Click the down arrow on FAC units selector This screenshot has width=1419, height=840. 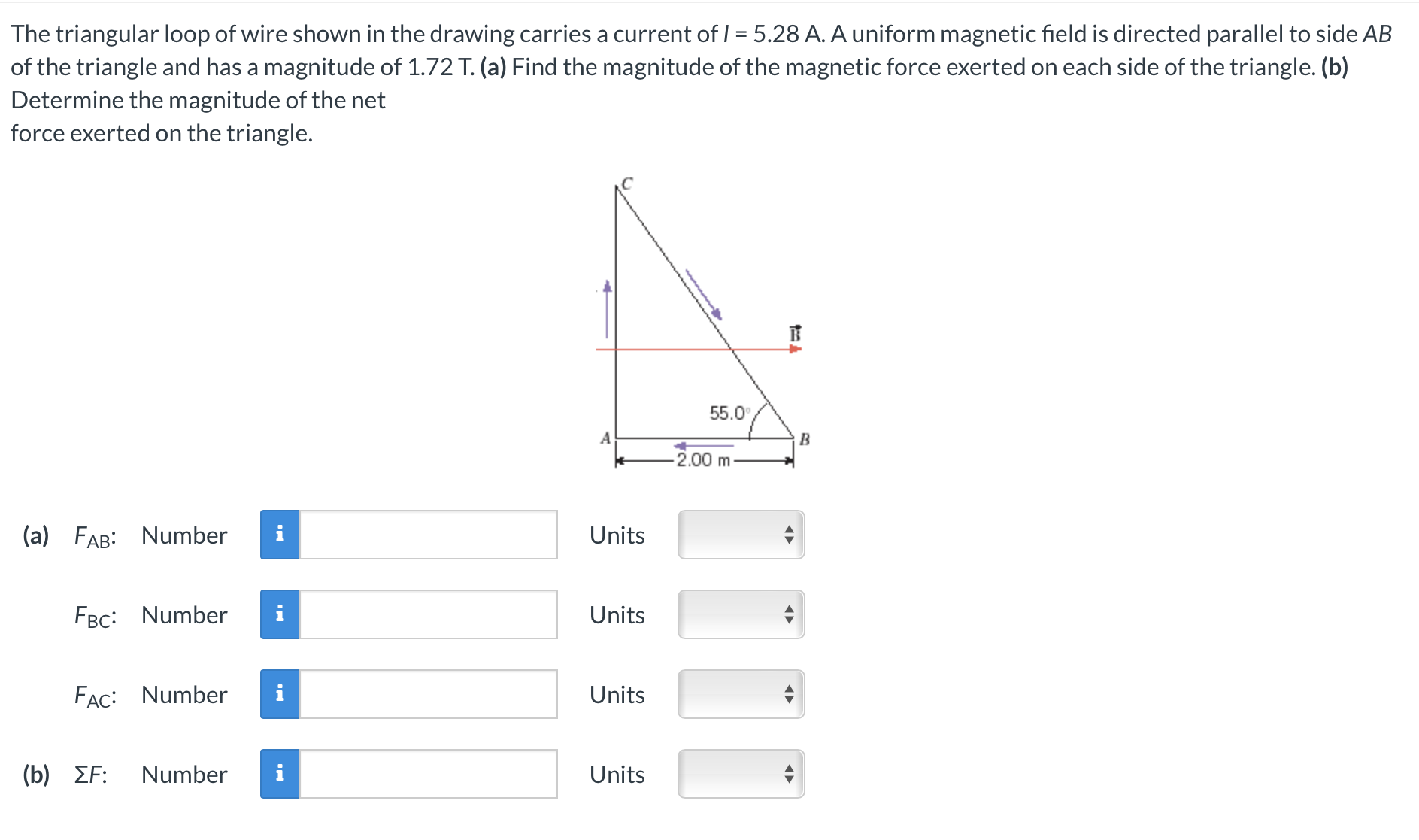(x=788, y=700)
